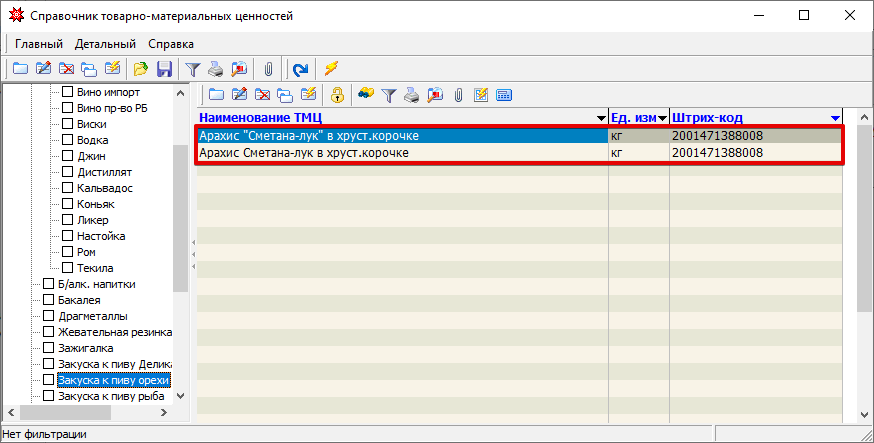Select the Закуска к пиву рыба category
Image resolution: width=874 pixels, height=443 pixels.
110,396
